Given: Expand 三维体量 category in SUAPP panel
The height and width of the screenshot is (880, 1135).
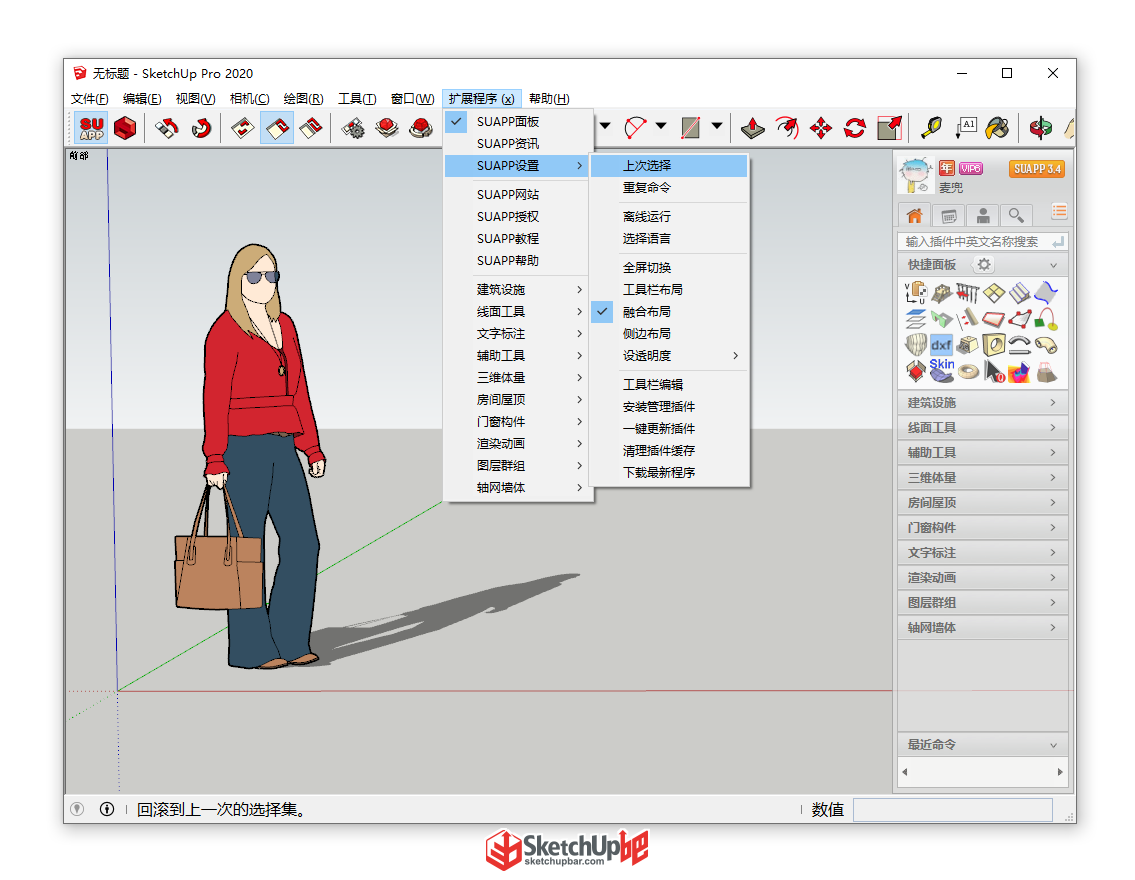Looking at the screenshot, I should click(982, 478).
